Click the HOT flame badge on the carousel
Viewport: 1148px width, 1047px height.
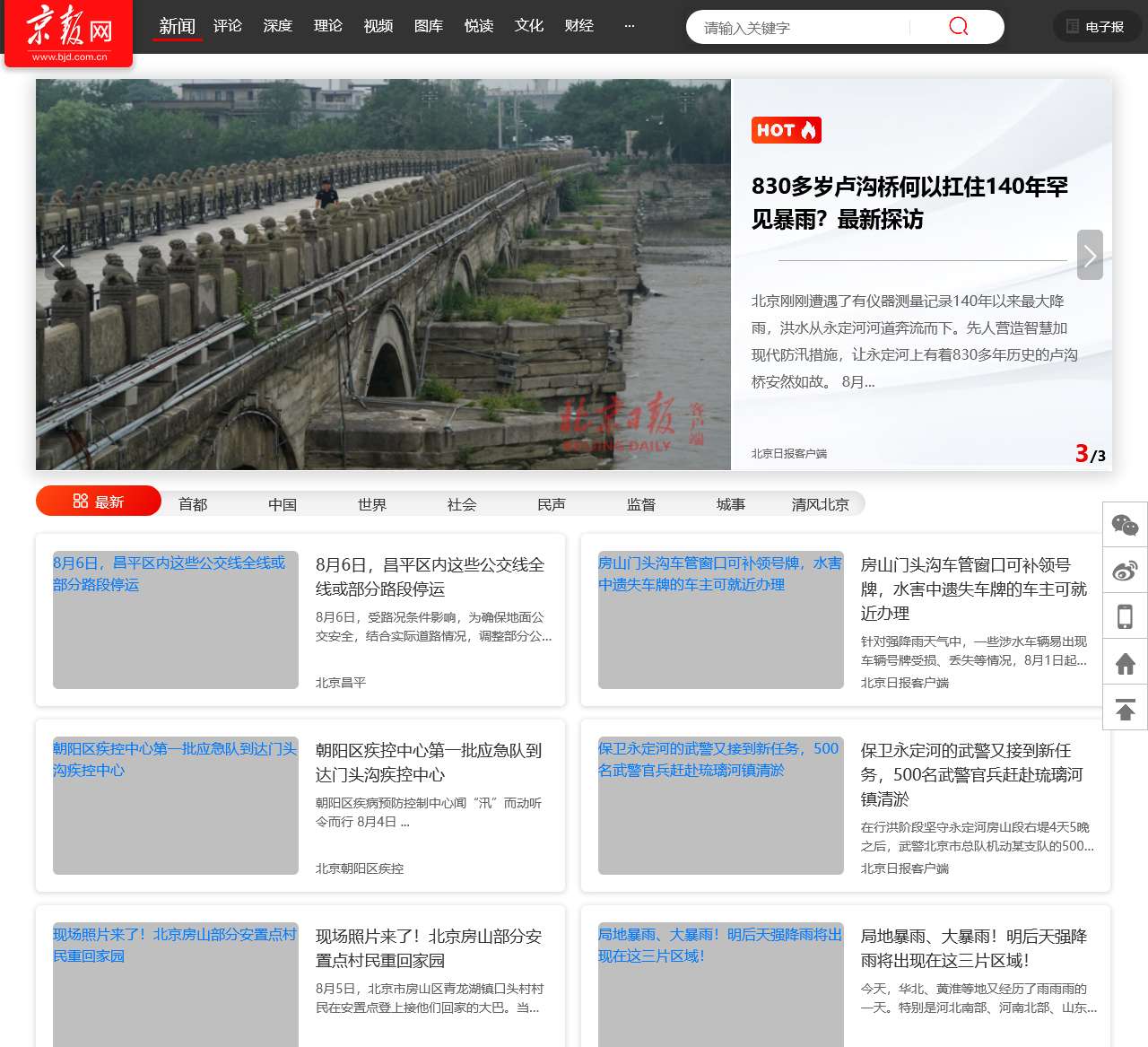786,130
